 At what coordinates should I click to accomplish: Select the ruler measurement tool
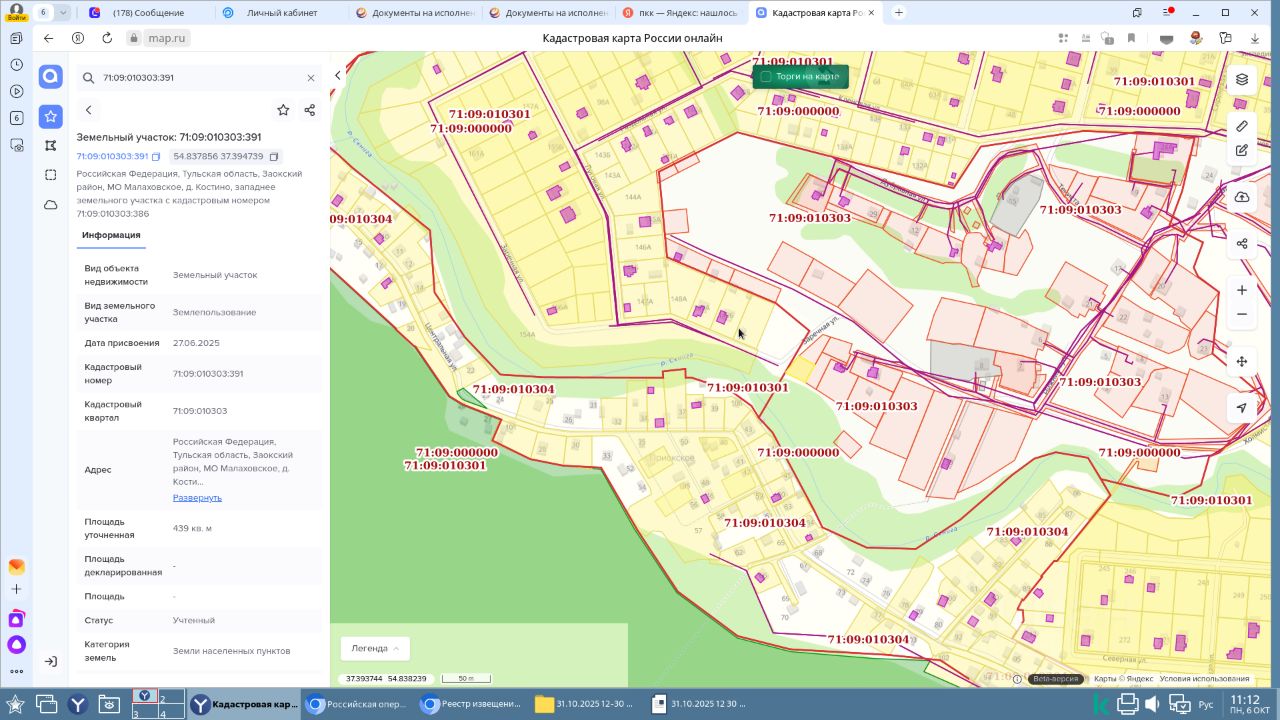(x=1242, y=126)
